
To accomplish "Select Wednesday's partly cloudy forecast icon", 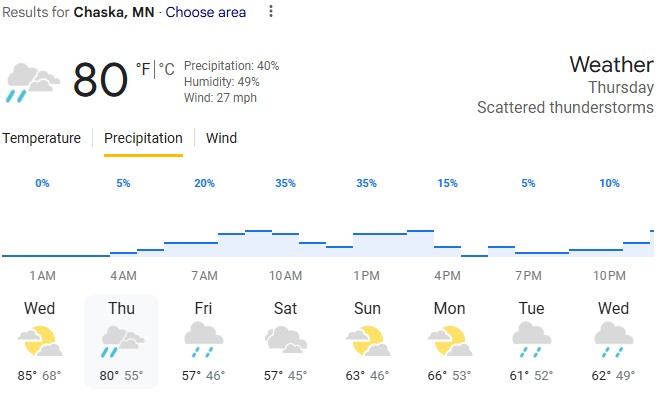I will [x=40, y=341].
